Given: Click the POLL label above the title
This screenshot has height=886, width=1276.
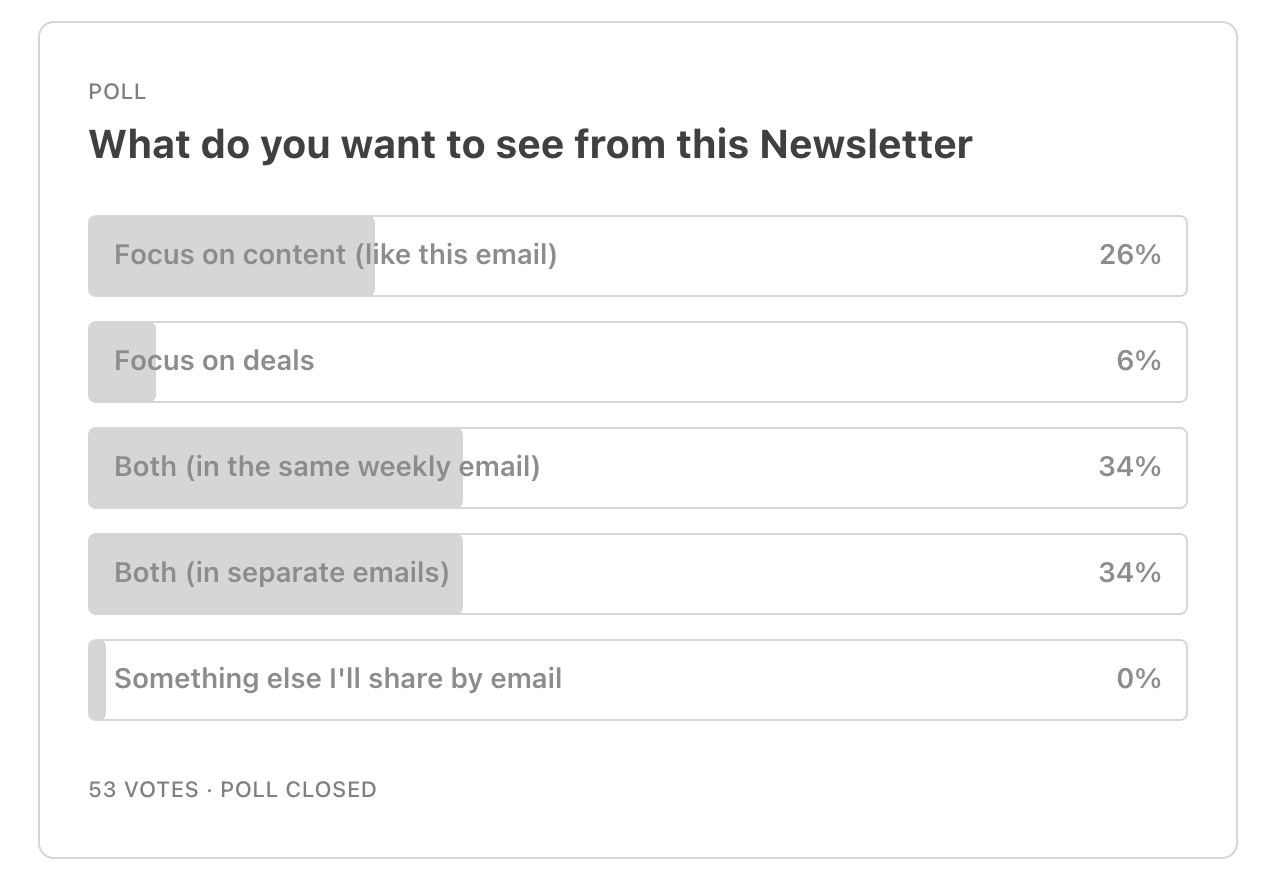Looking at the screenshot, I should (118, 92).
